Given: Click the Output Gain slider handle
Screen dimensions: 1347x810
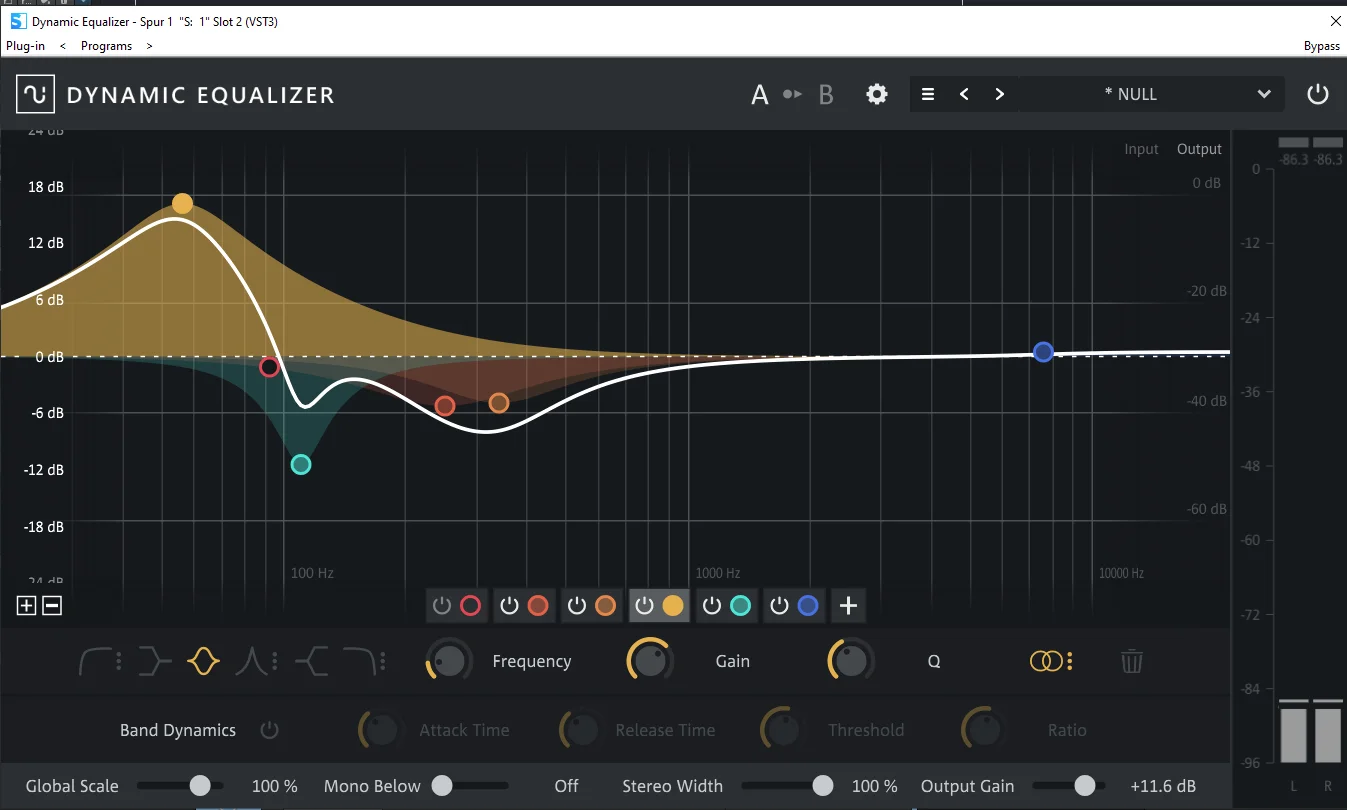Looking at the screenshot, I should click(1084, 786).
